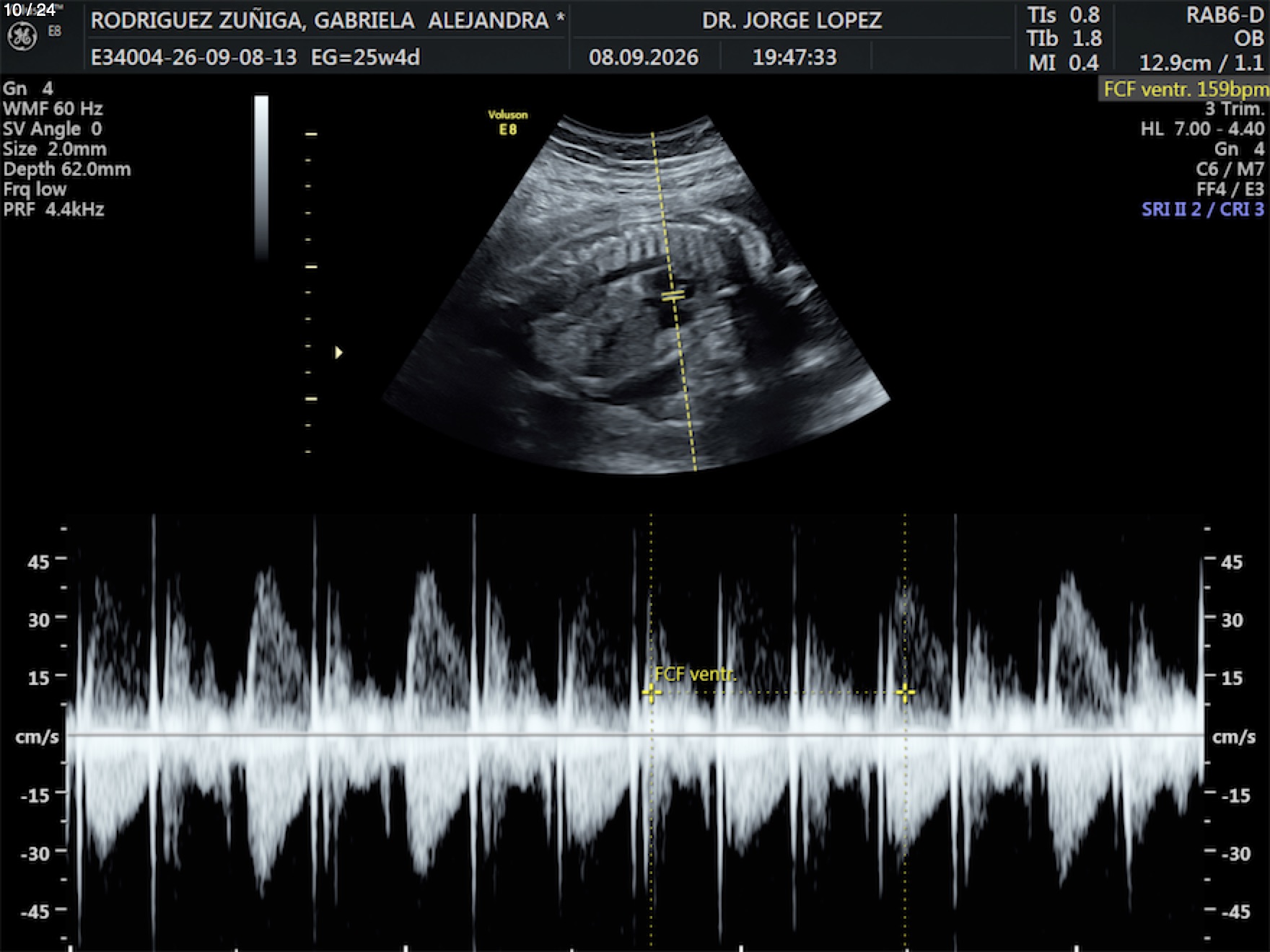The width and height of the screenshot is (1270, 952).
Task: Click the yellow focus depth arrow marker
Action: 338,353
